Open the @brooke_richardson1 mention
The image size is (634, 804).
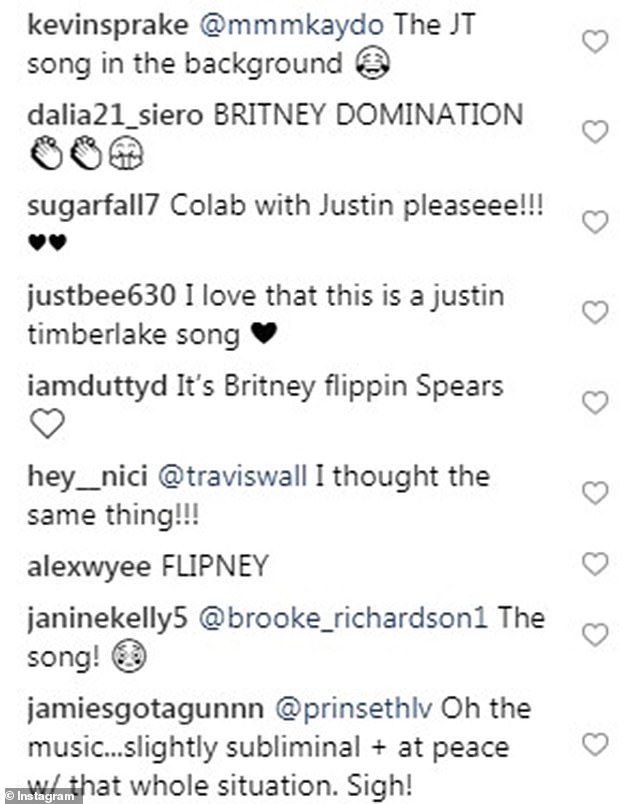(x=343, y=618)
